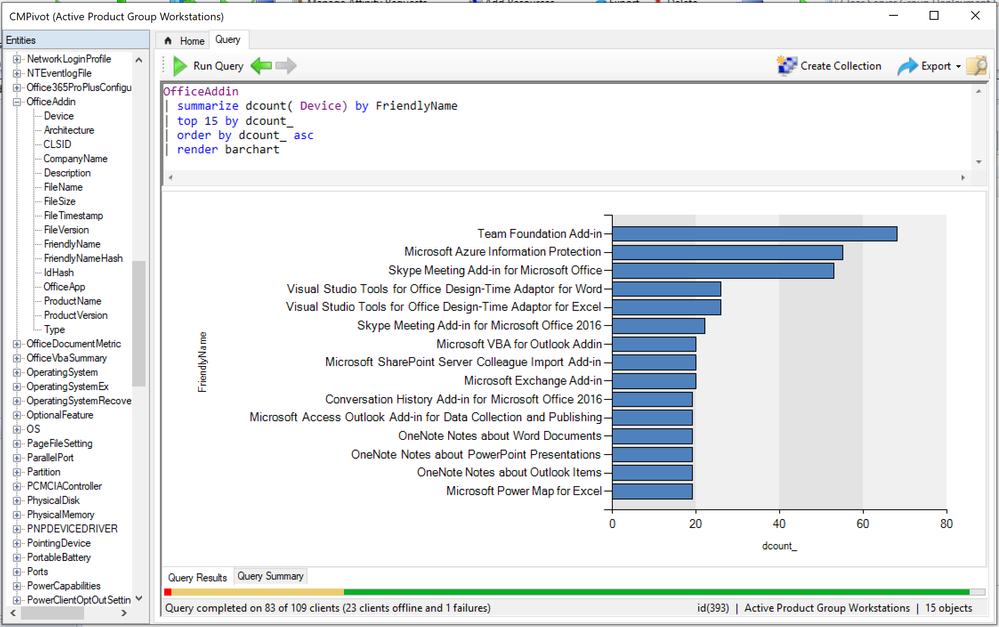Select the ProductVersion tree item
The width and height of the screenshot is (999, 627).
(75, 315)
